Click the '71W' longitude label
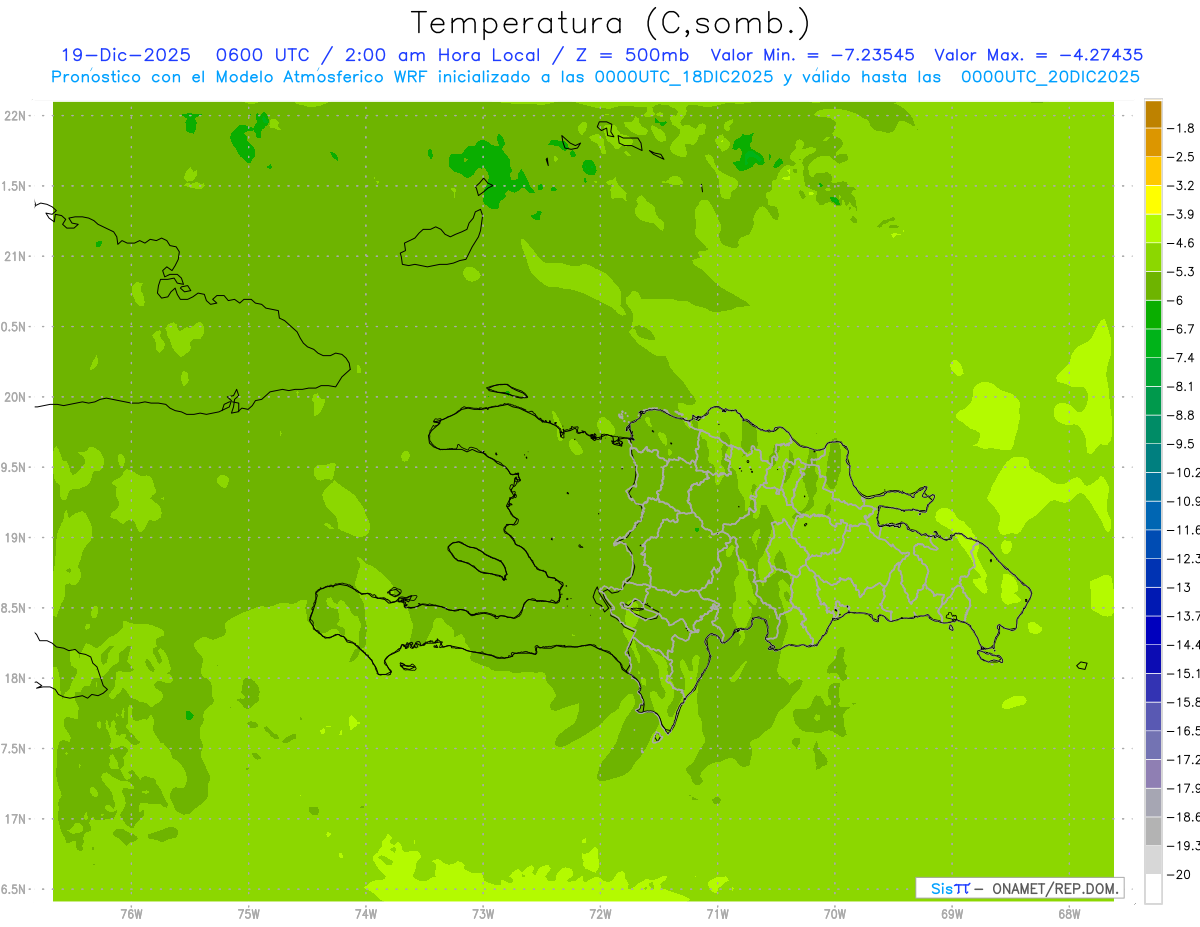Screen dimensions: 1200x927 [717, 914]
